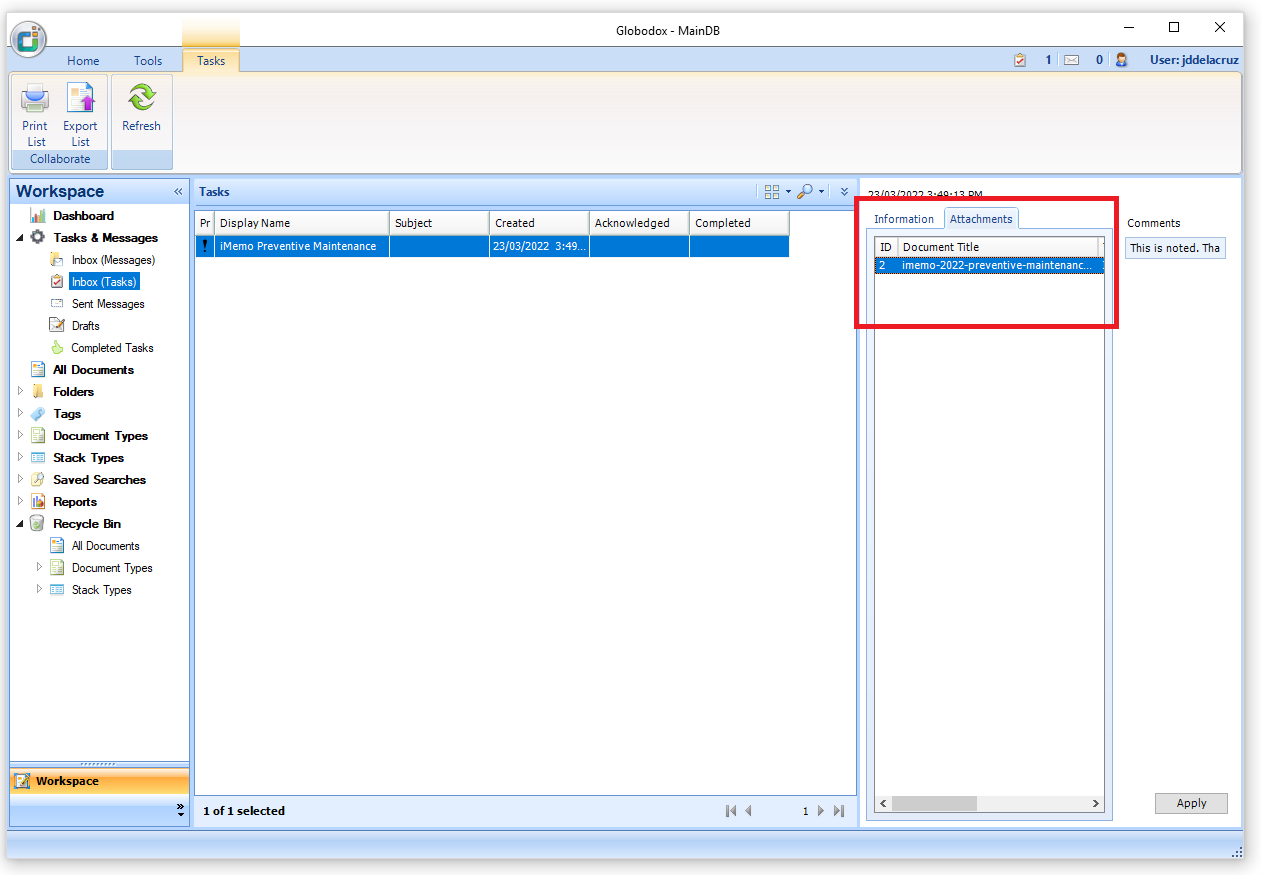The height and width of the screenshot is (875, 1261).
Task: Open the search options dropdown arrow
Action: tap(822, 192)
